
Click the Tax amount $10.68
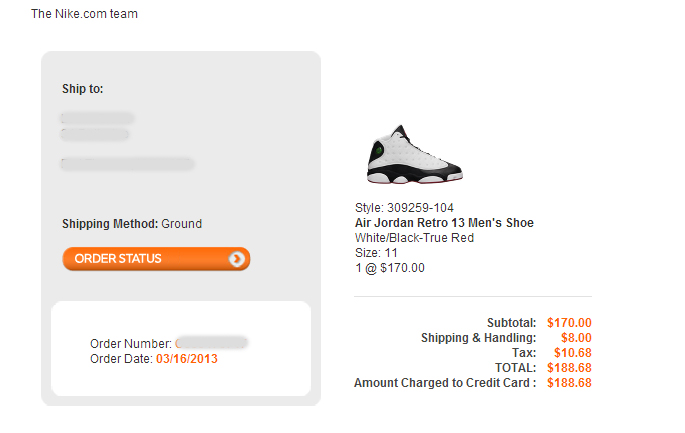click(573, 353)
